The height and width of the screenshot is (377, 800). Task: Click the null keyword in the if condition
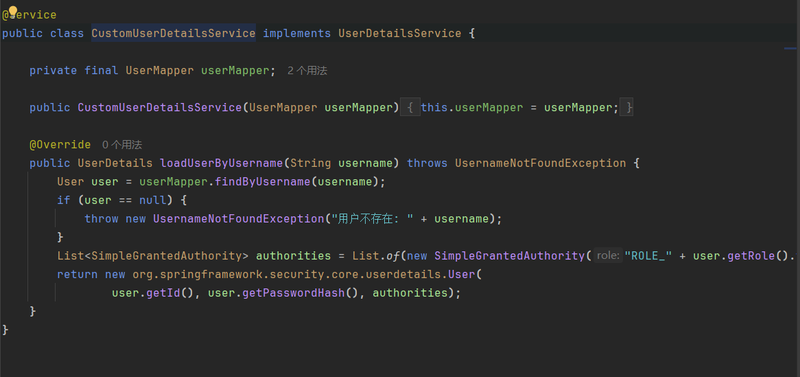point(153,200)
